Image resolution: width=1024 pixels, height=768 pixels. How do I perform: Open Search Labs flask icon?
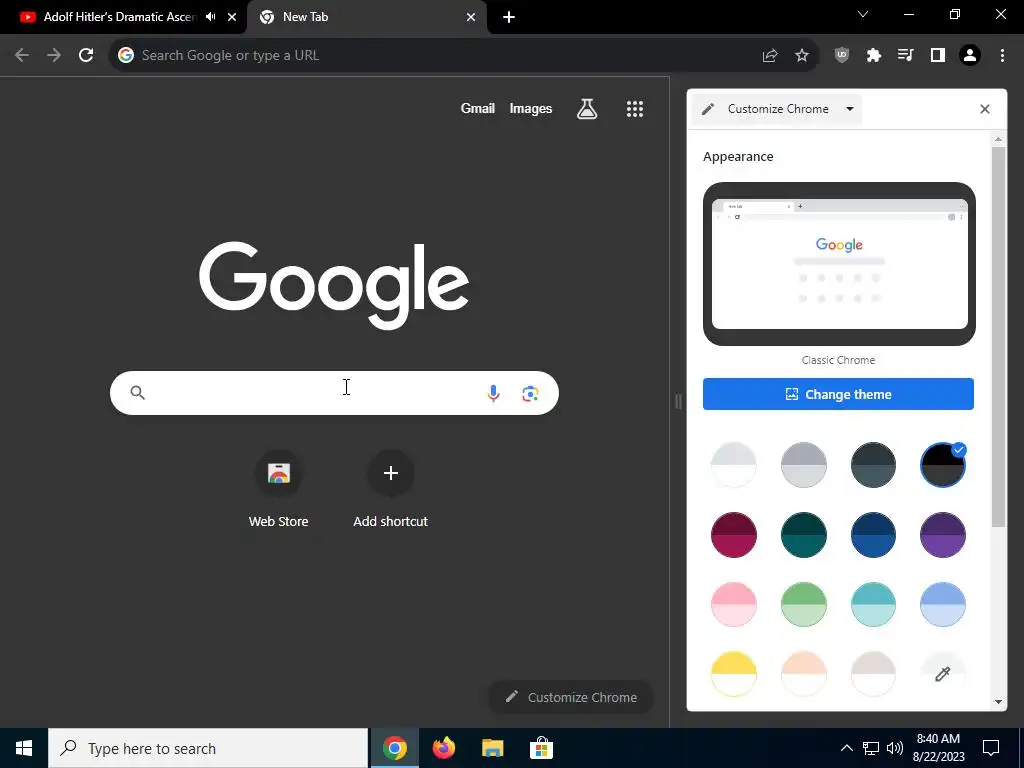pos(587,108)
